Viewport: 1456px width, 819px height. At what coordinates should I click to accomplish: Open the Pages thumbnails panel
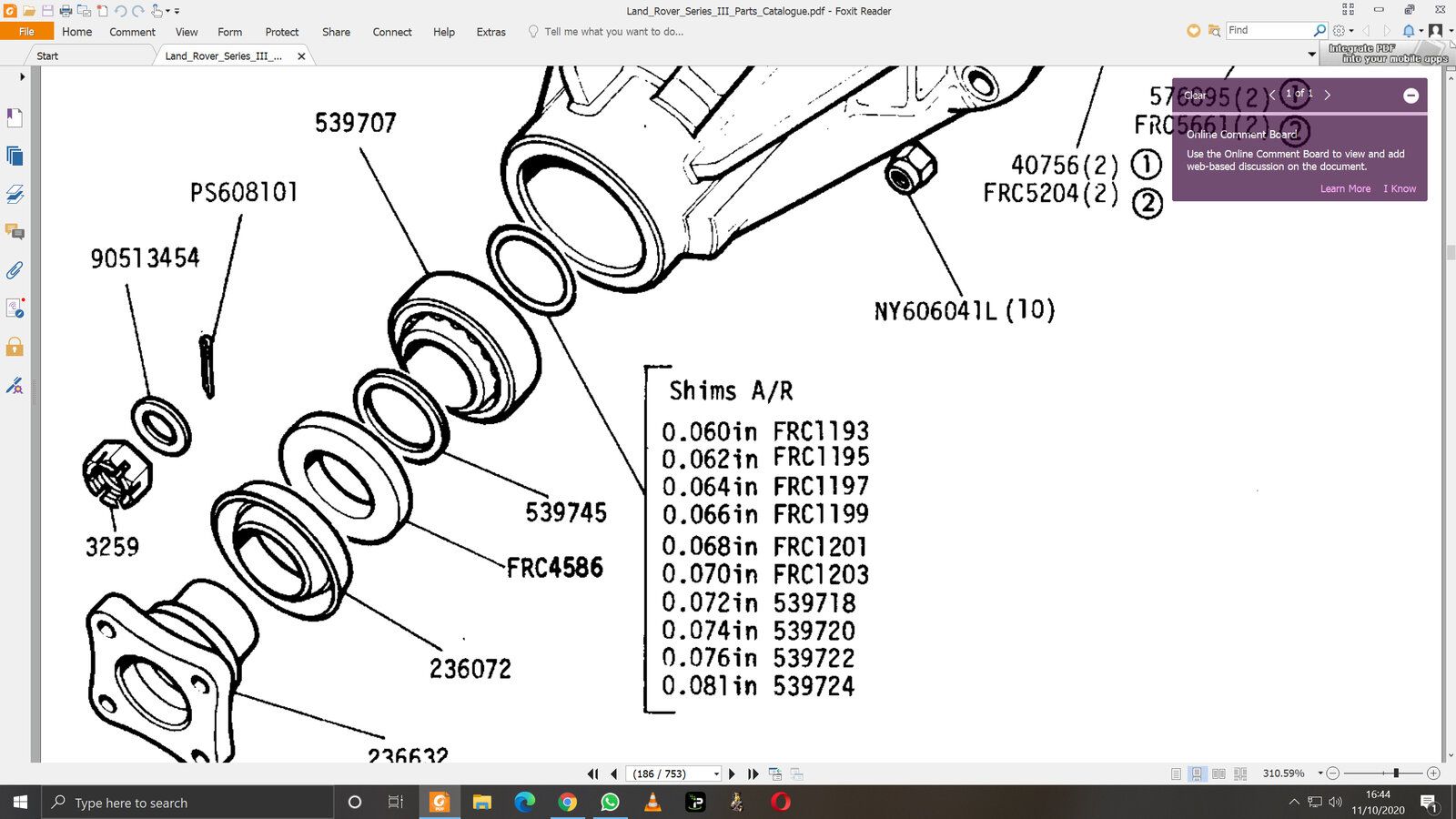tap(15, 156)
